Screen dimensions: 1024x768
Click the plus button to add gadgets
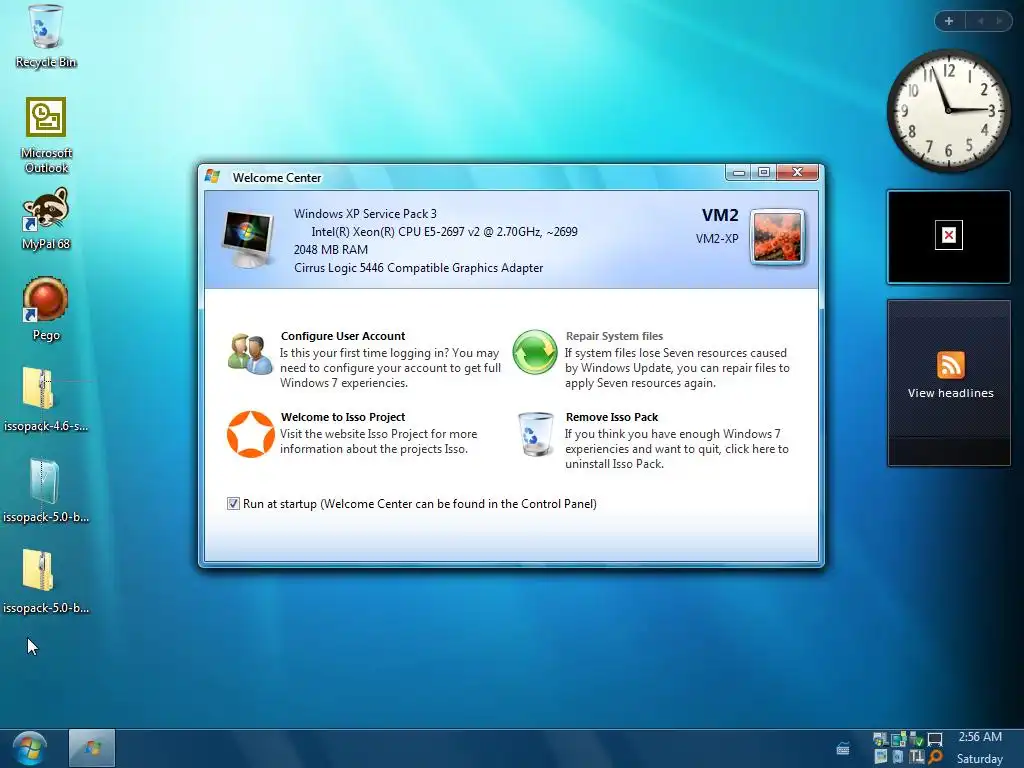pyautogui.click(x=949, y=21)
